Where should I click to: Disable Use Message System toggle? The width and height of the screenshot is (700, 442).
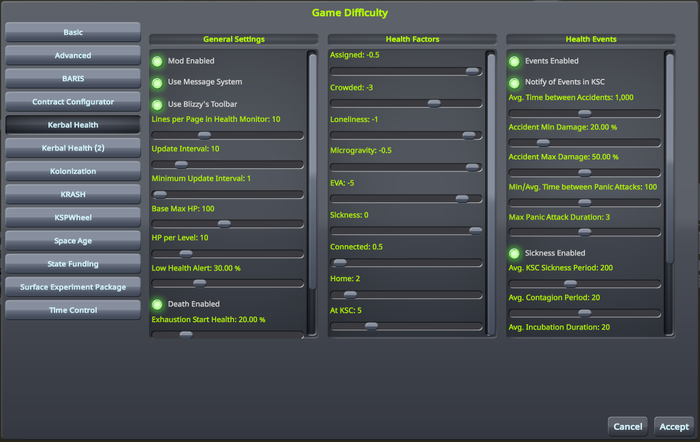(157, 82)
